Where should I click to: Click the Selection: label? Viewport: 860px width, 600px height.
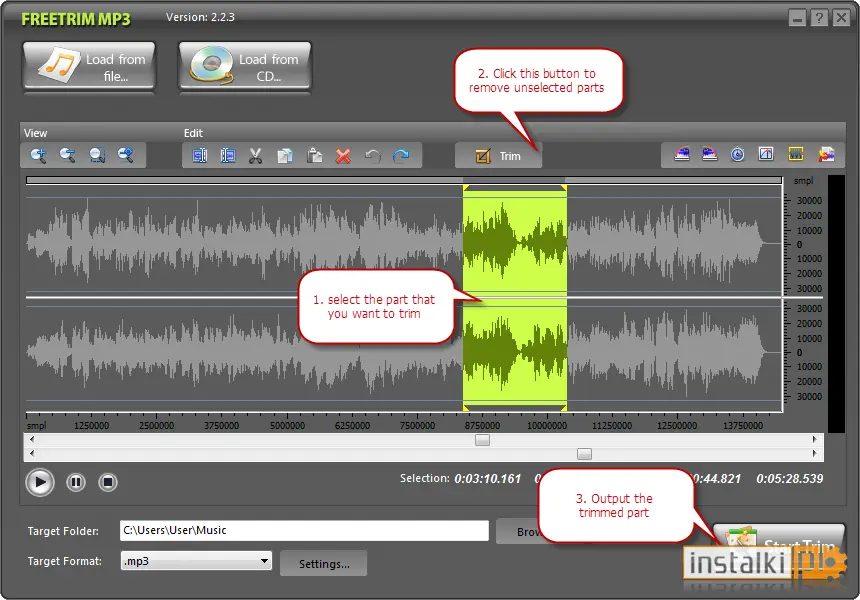point(425,478)
